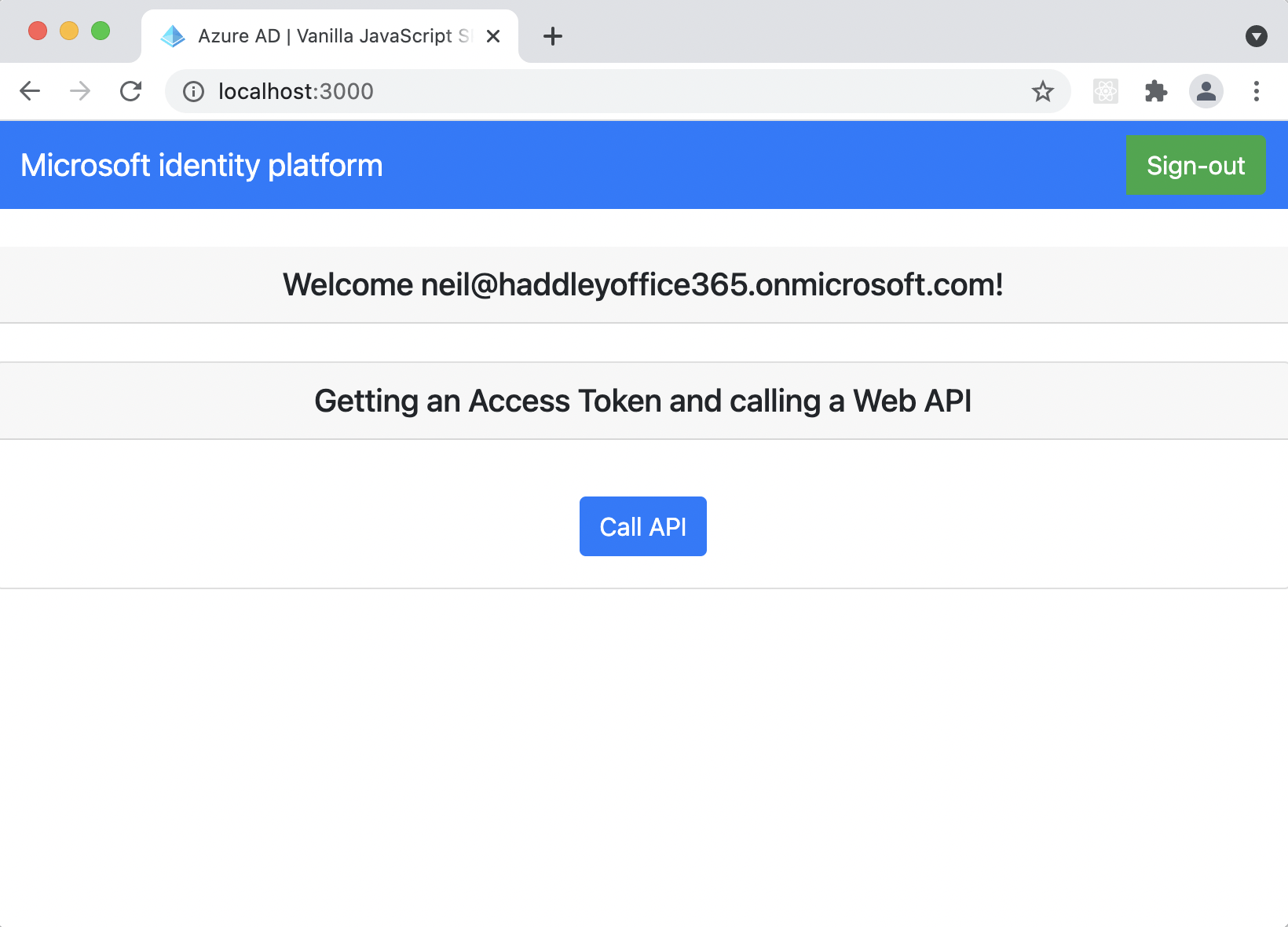Image resolution: width=1288 pixels, height=927 pixels.
Task: Click the browser forward arrow
Action: coord(80,91)
